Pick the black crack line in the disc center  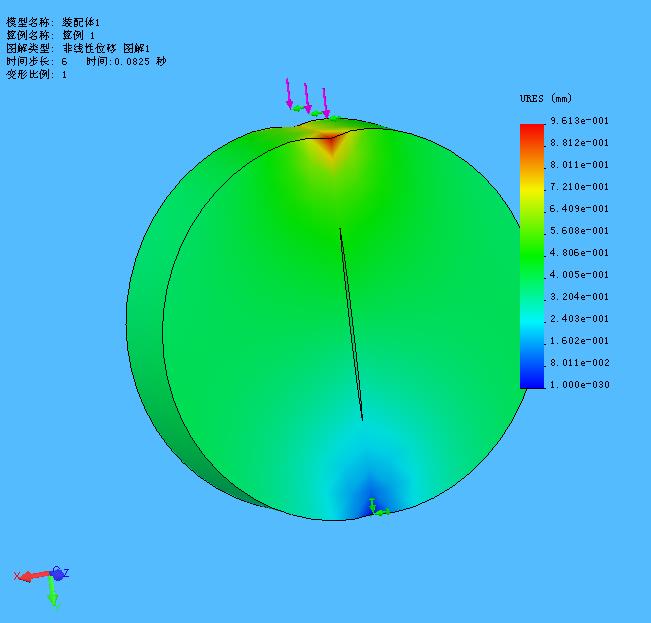pyautogui.click(x=351, y=324)
